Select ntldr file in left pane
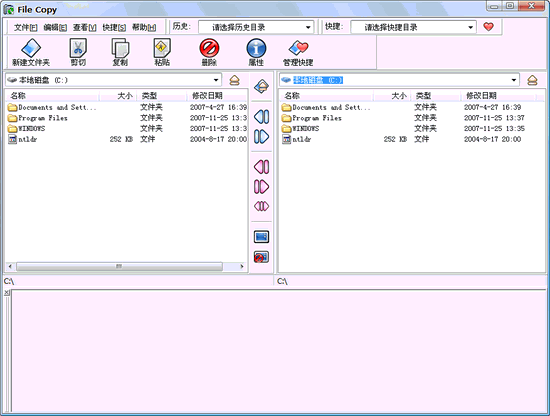This screenshot has height=416, width=550. [x=22, y=139]
